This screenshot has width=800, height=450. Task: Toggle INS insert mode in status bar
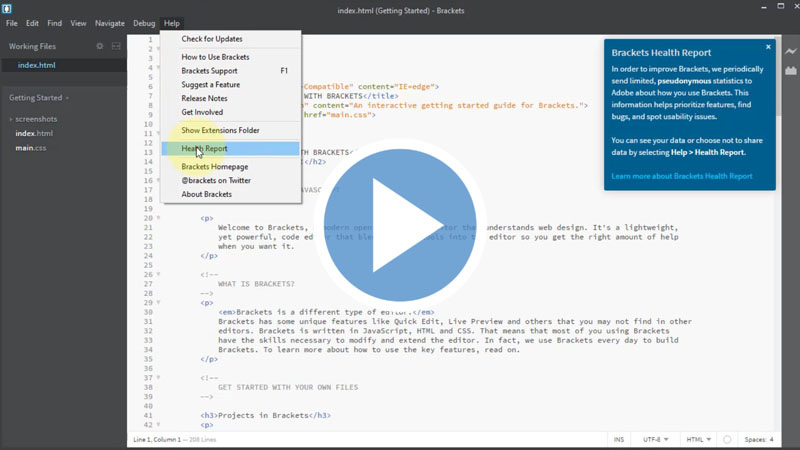619,440
